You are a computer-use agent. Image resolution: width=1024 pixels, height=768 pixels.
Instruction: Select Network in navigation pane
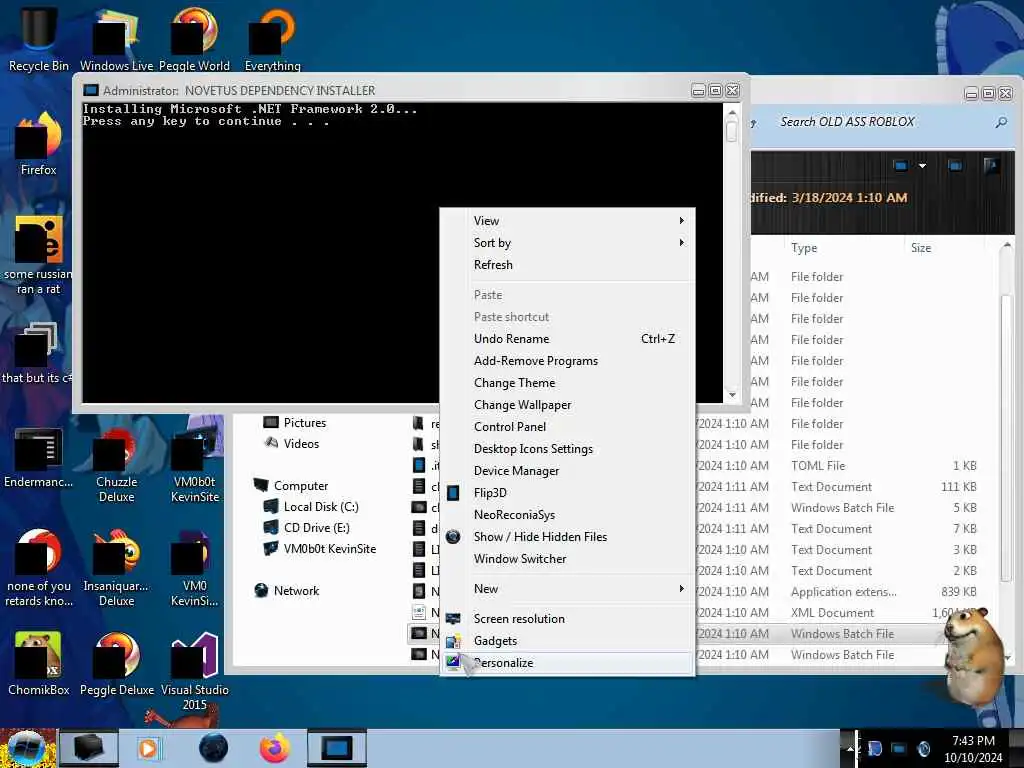click(x=287, y=591)
